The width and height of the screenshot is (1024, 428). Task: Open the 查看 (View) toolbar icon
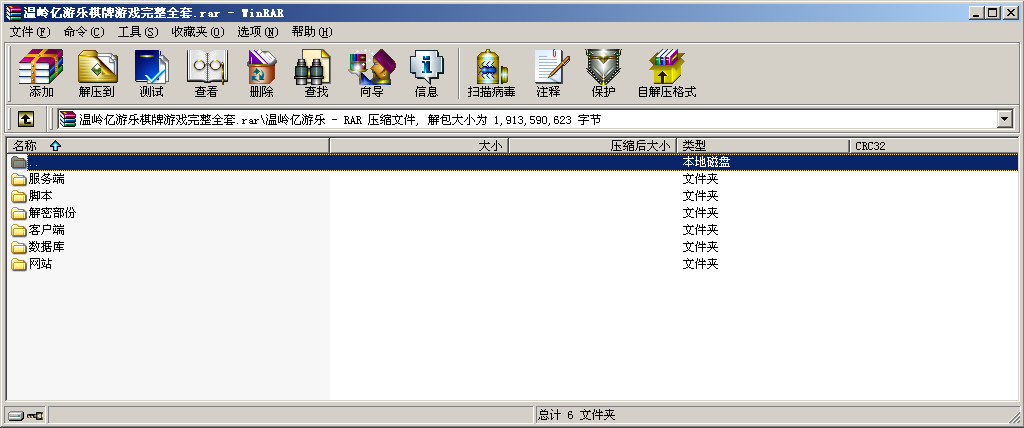[x=206, y=73]
